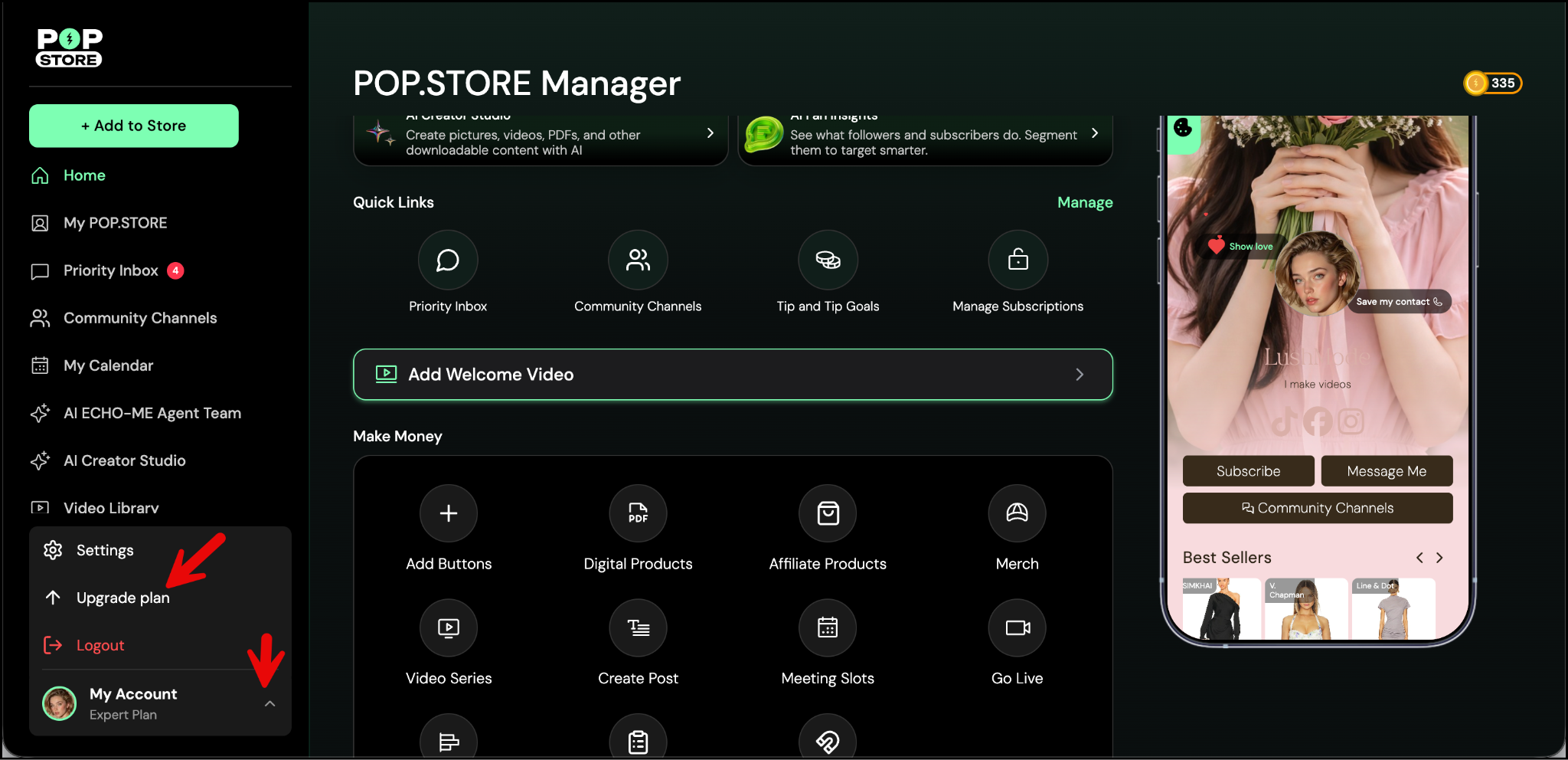The height and width of the screenshot is (760, 1568).
Task: Open the Priority Inbox quick link icon
Action: point(448,260)
